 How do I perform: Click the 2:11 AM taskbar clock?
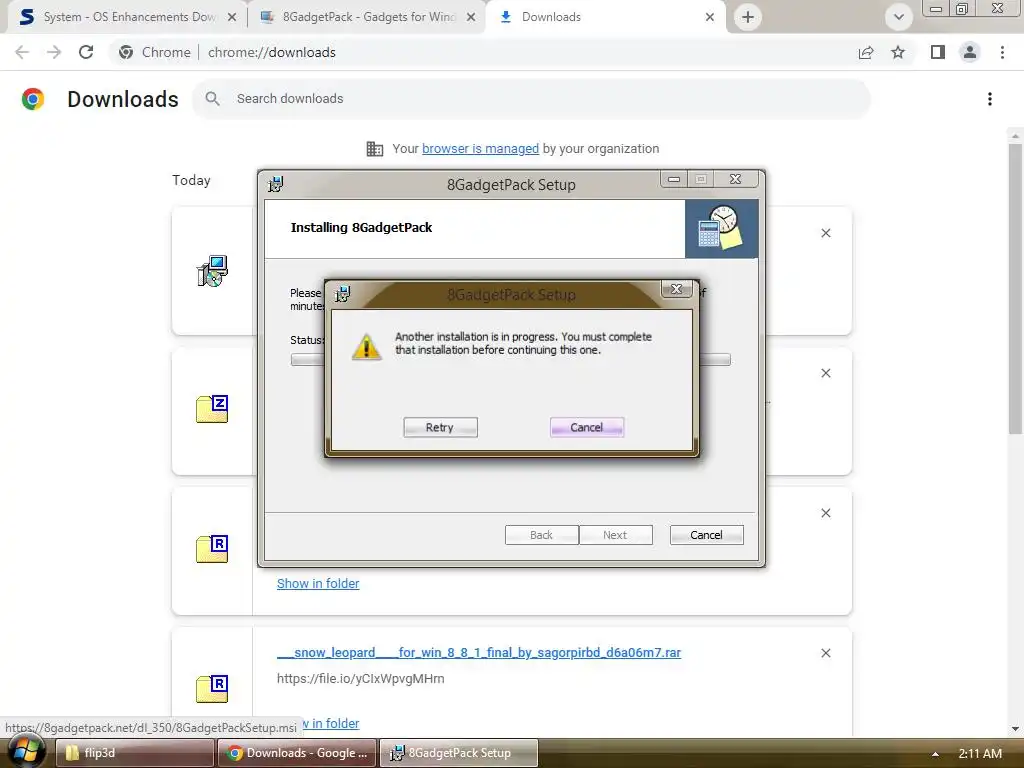pos(980,754)
